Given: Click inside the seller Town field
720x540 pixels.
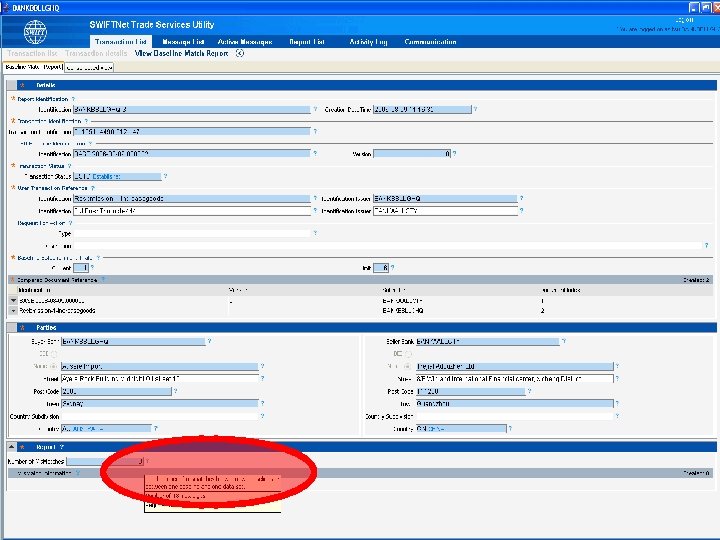Looking at the screenshot, I should 514,404.
